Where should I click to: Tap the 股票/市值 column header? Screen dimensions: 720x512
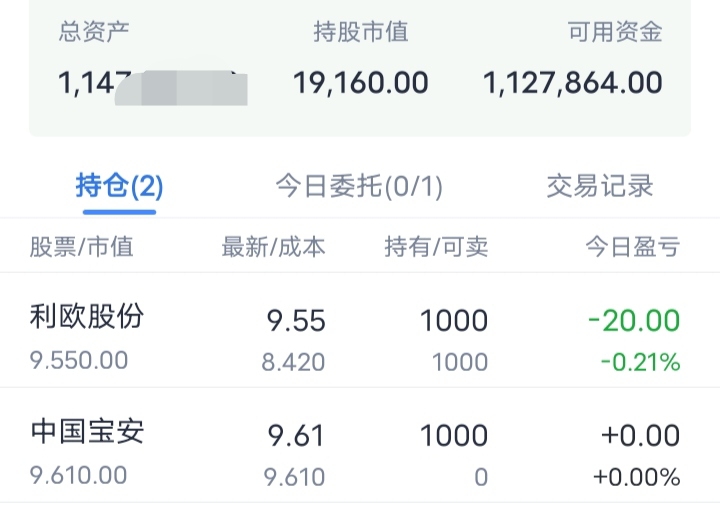tap(82, 247)
